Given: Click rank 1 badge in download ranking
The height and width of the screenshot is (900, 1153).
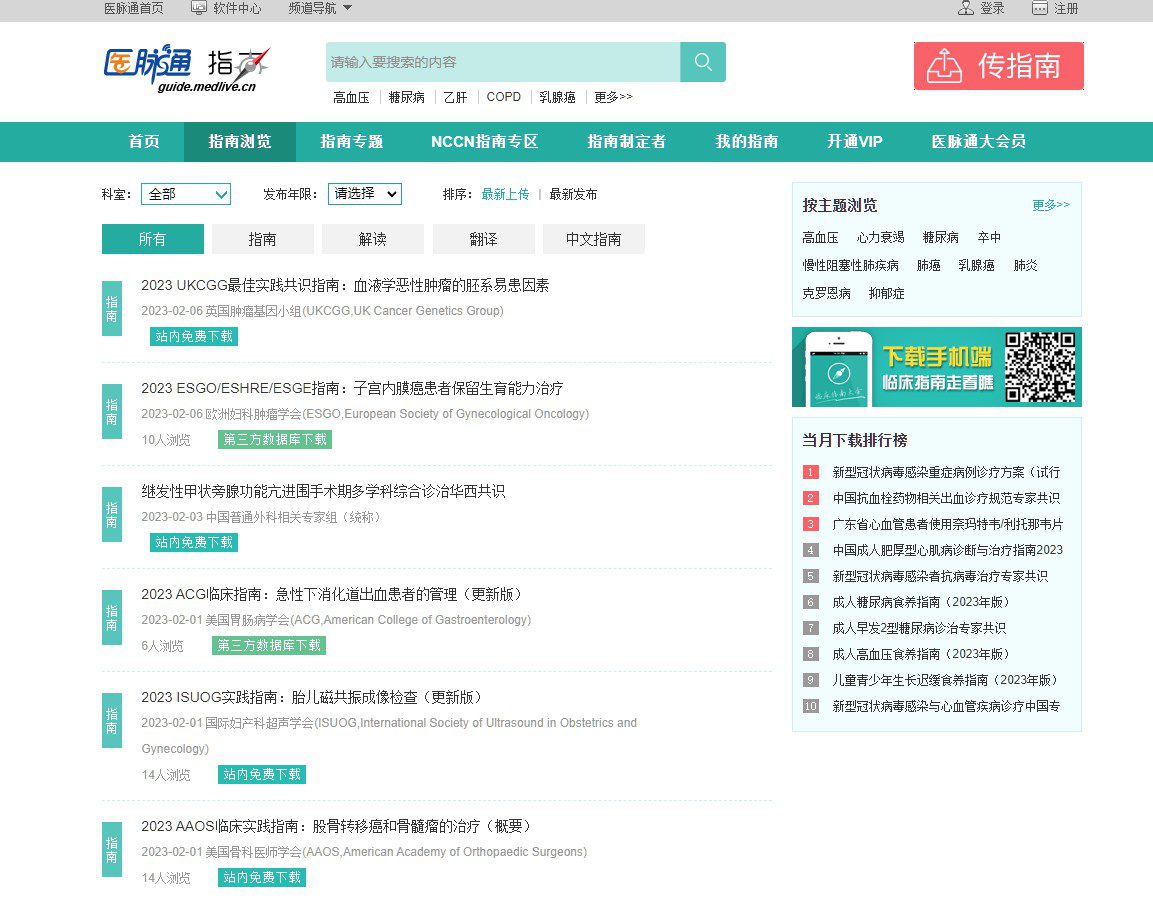Looking at the screenshot, I should pyautogui.click(x=810, y=472).
